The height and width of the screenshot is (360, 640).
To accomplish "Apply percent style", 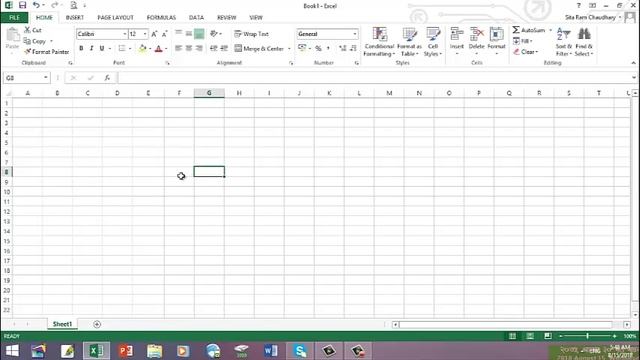I will pos(318,49).
